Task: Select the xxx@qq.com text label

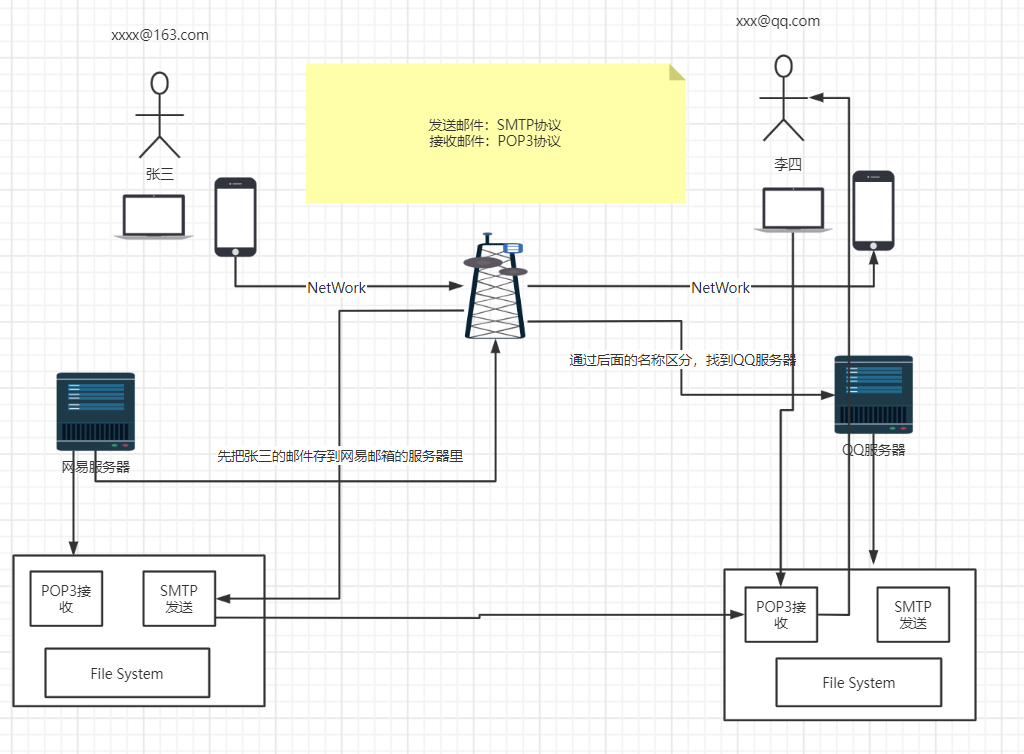Action: [778, 21]
